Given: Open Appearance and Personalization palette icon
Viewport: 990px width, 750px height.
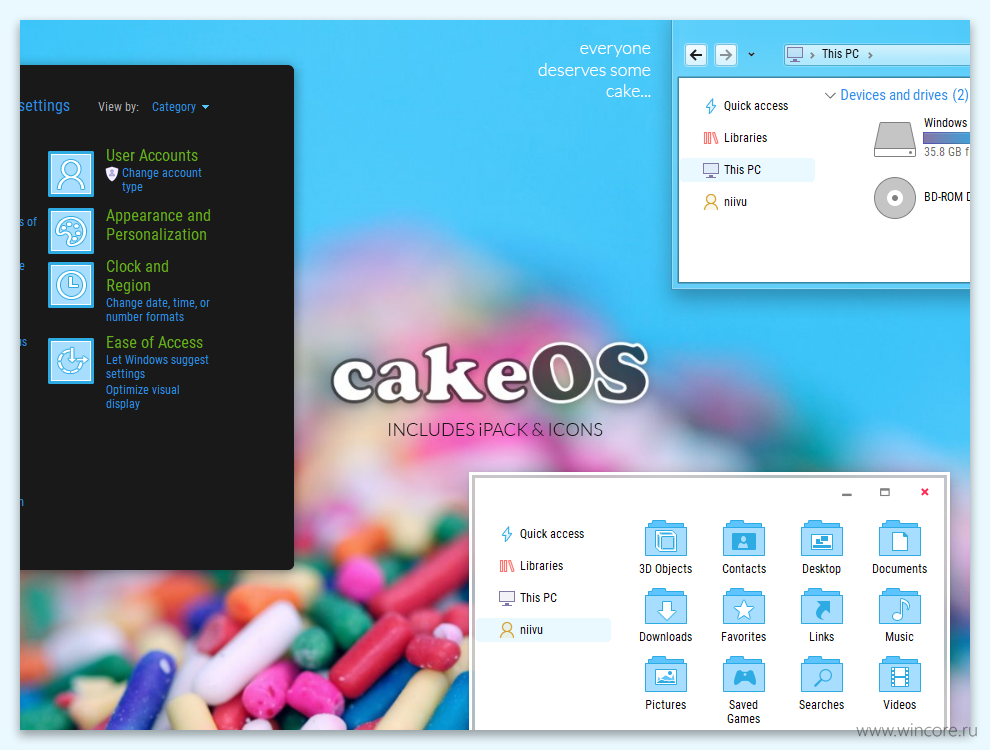Looking at the screenshot, I should pyautogui.click(x=71, y=231).
